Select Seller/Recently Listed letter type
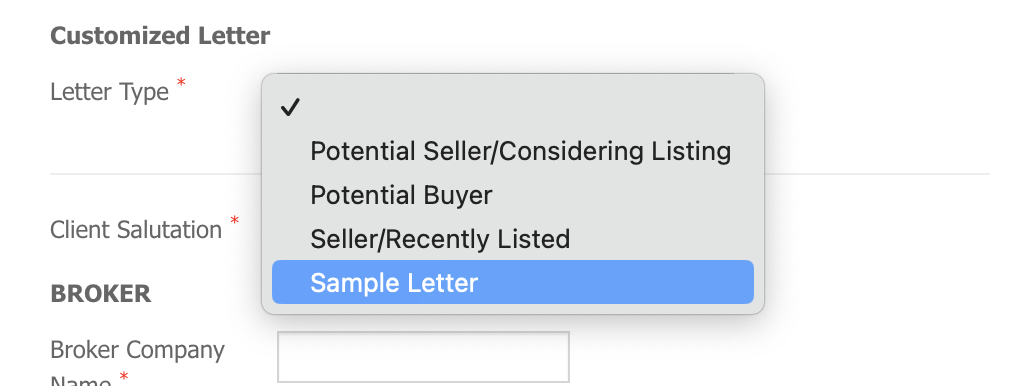This screenshot has height=386, width=1016. point(513,239)
